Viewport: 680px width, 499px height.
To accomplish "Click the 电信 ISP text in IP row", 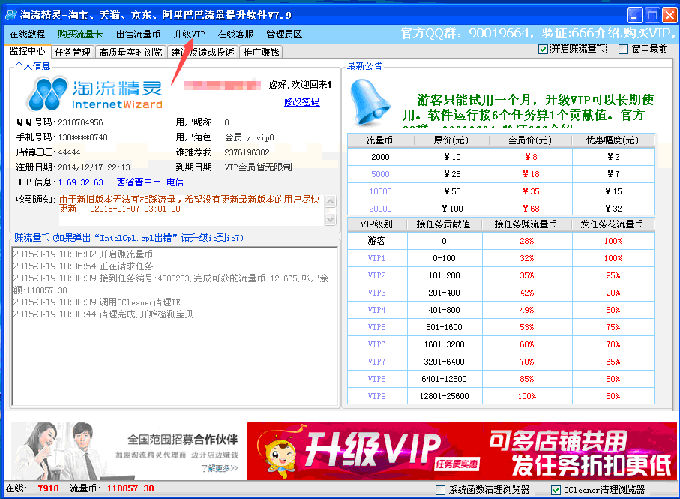I will click(x=175, y=182).
